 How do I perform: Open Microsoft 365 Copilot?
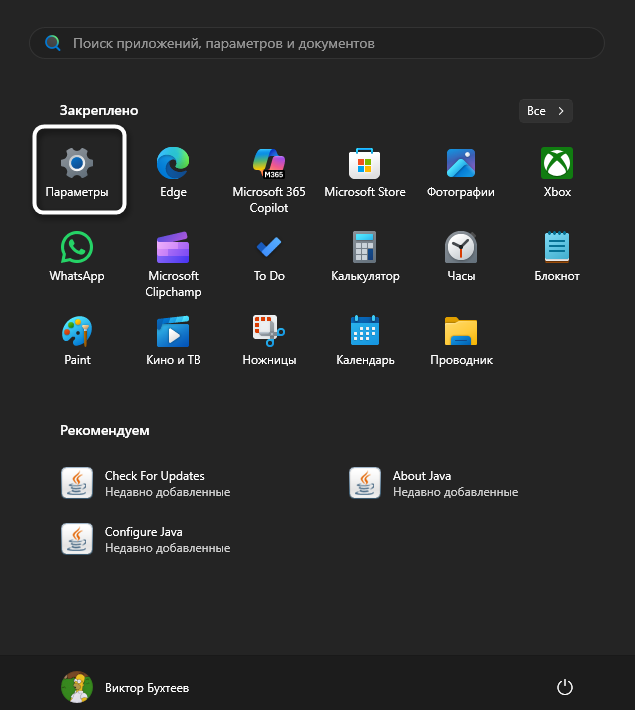[x=269, y=179]
